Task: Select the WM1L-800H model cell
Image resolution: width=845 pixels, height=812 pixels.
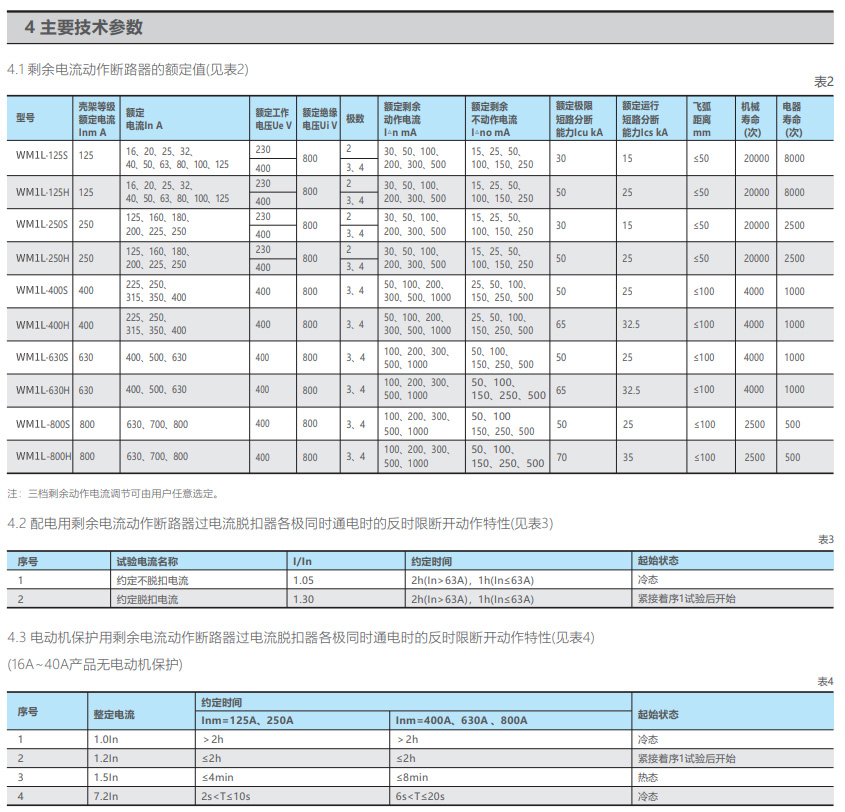Action: pos(42,456)
